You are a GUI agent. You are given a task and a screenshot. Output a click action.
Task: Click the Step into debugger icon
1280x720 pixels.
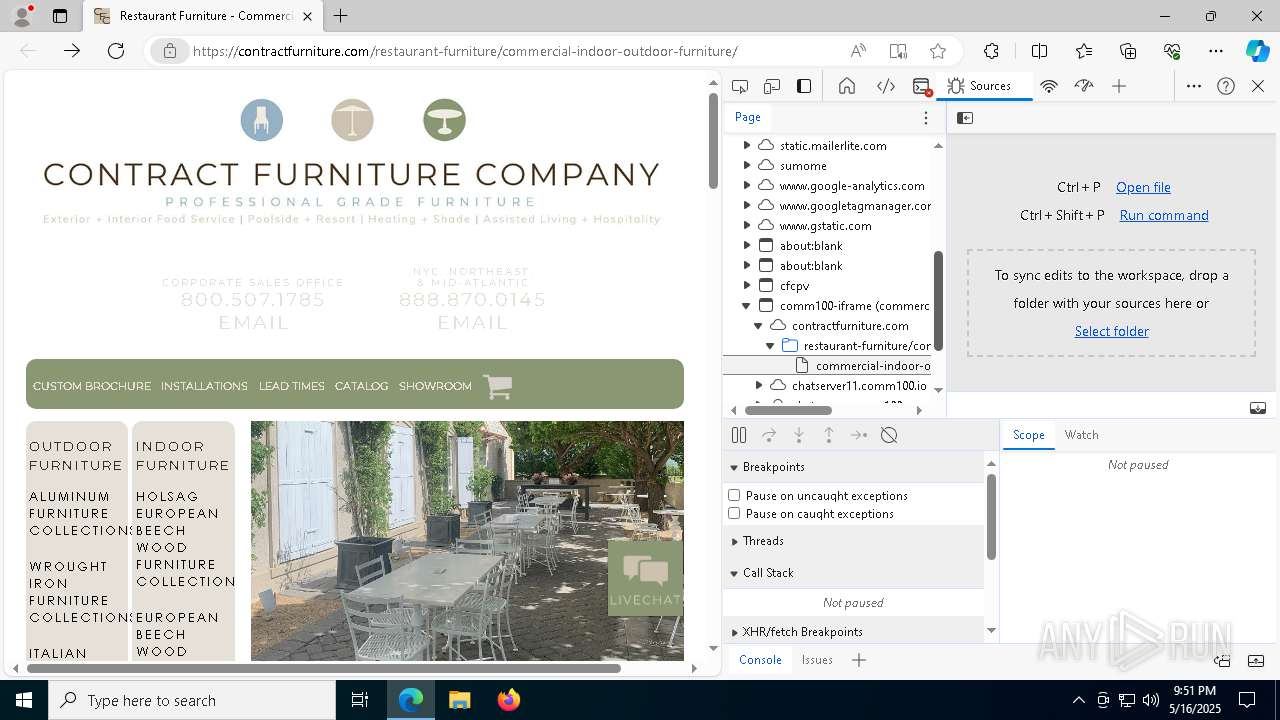pos(799,435)
